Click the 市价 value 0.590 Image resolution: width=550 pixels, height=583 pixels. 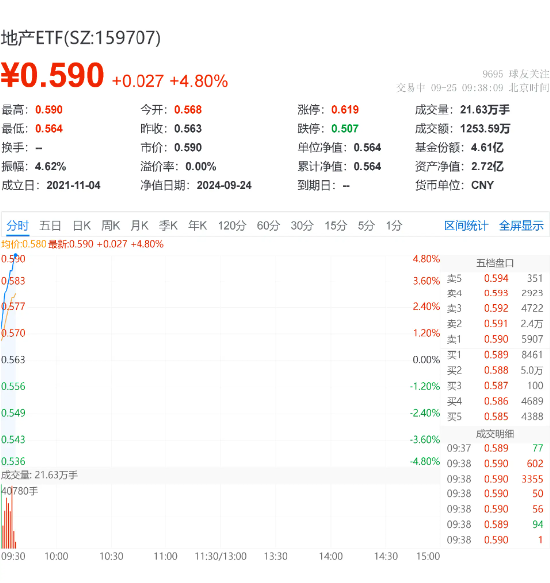click(188, 148)
